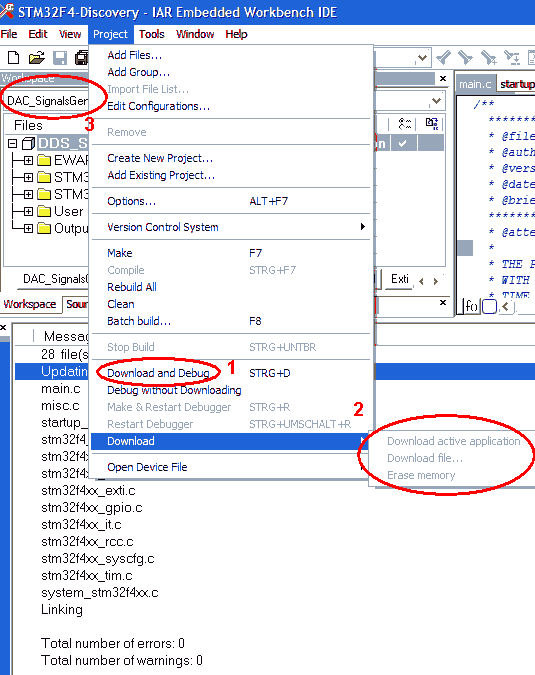Image resolution: width=535 pixels, height=675 pixels.
Task: Click the Save floppy disk icon
Action: pyautogui.click(x=60, y=58)
